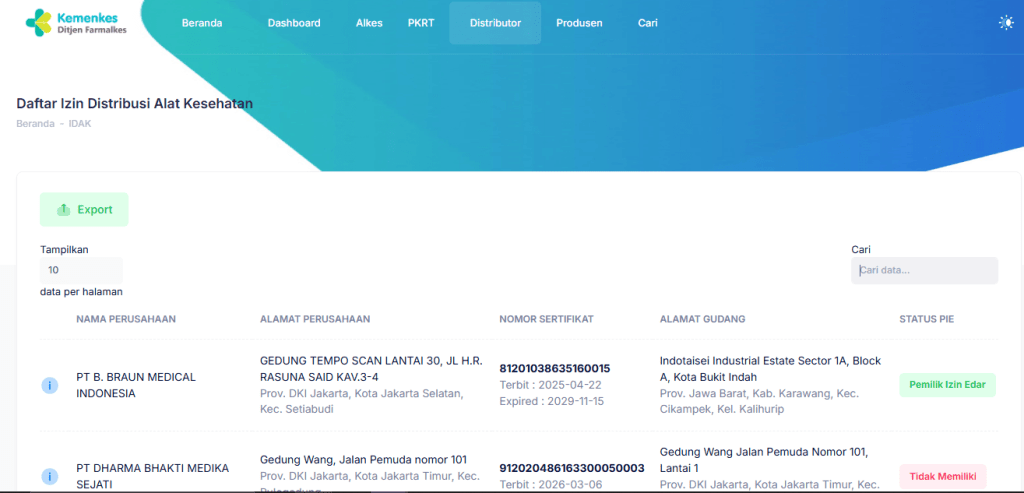Sort by Nama Perusahaan column header

(x=126, y=319)
